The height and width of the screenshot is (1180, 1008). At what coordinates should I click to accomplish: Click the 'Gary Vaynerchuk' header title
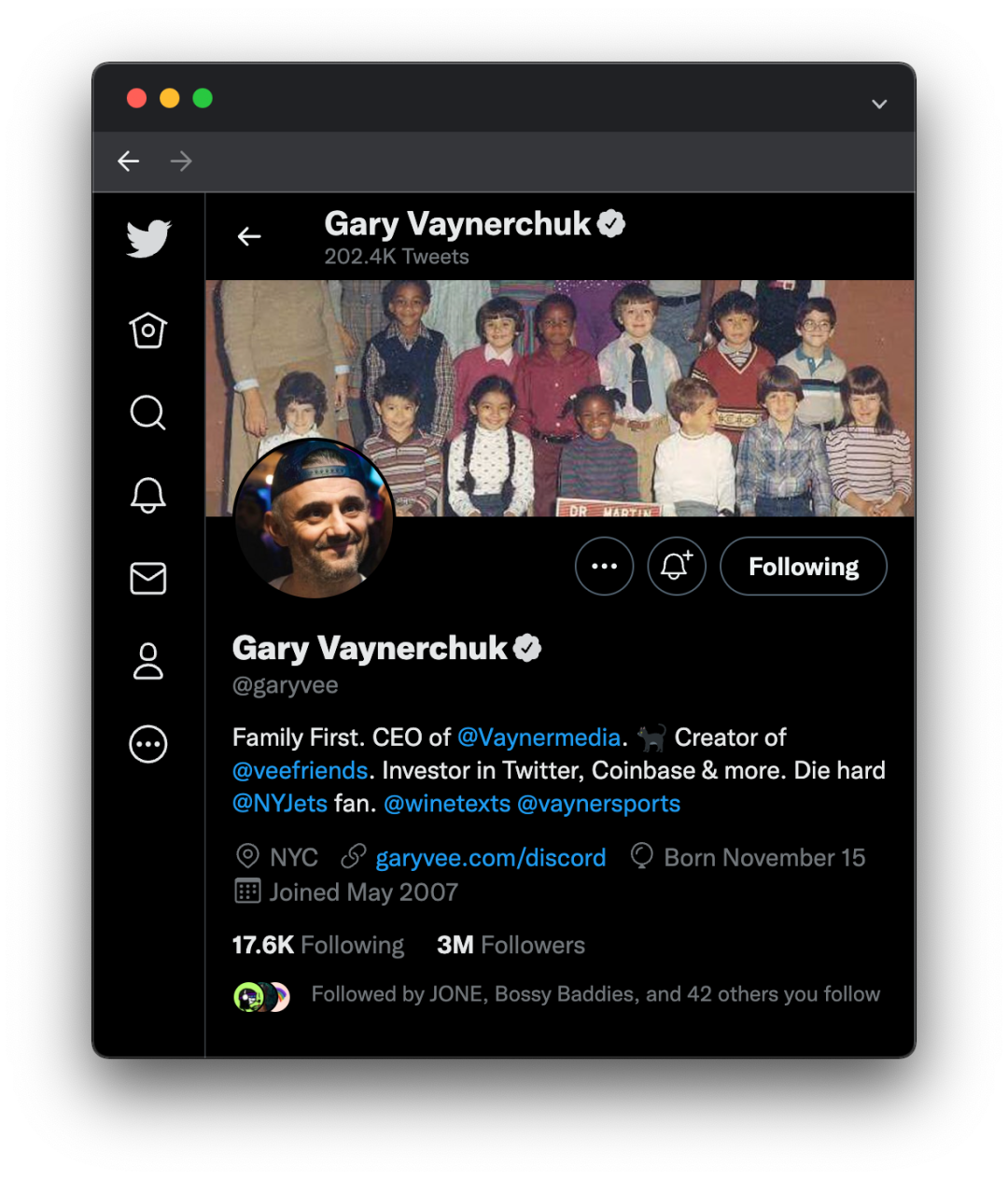pos(457,224)
